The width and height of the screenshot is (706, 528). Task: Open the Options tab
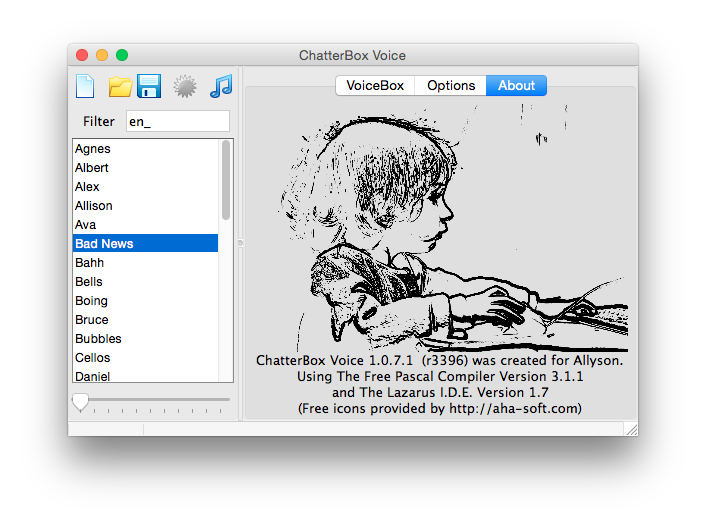(x=451, y=85)
